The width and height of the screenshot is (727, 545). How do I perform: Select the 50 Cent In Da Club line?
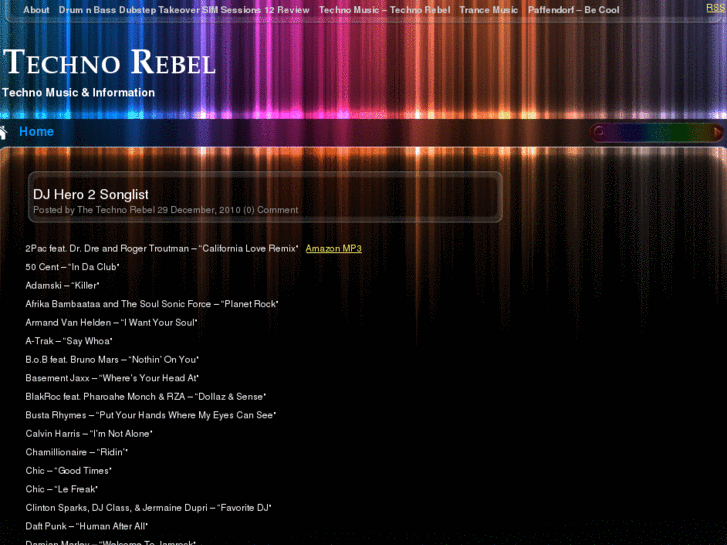pyautogui.click(x=72, y=267)
